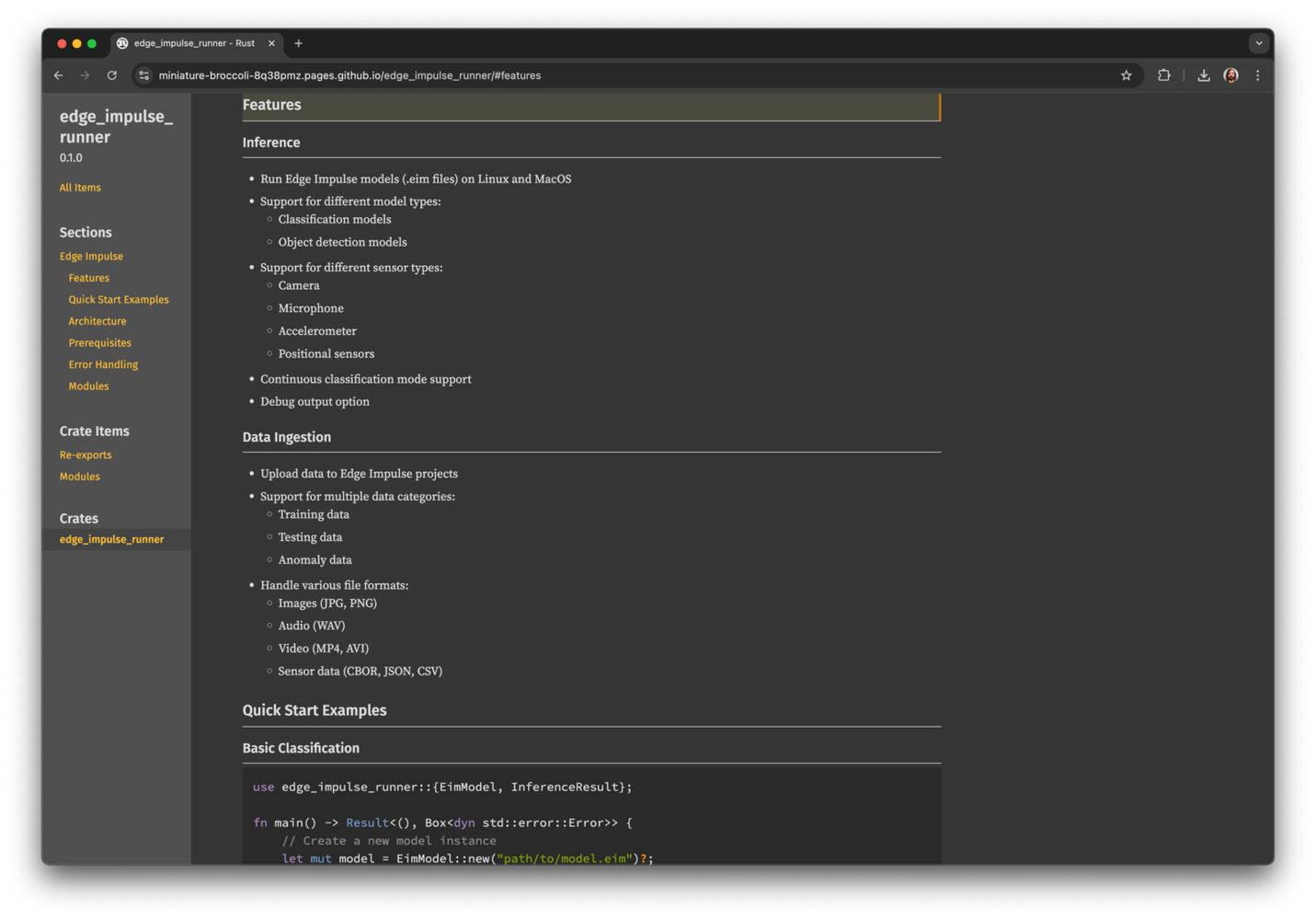Viewport: 1316px width, 920px height.
Task: Jump to Architecture section
Action: (97, 321)
